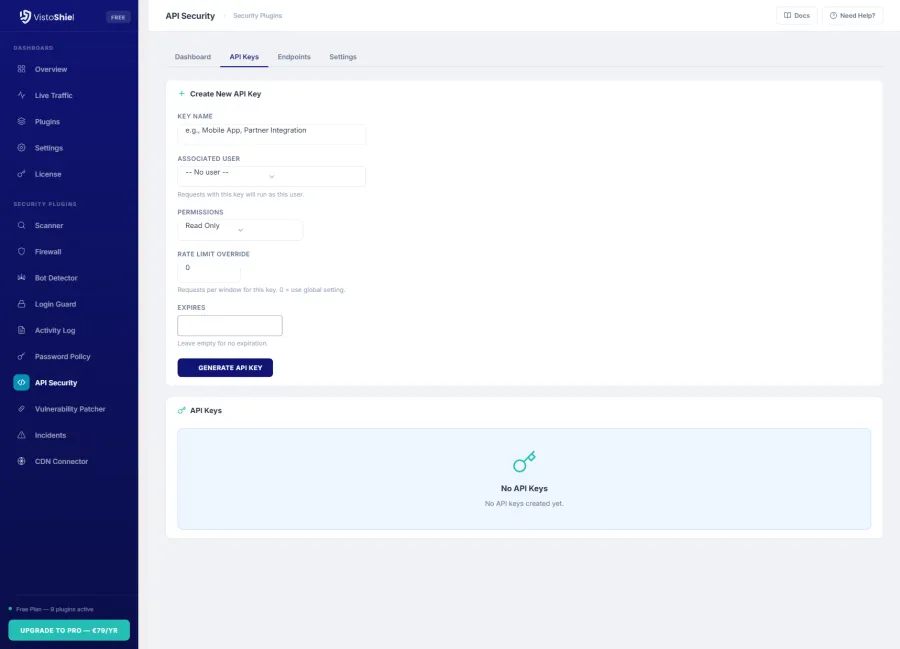Switch to the Endpoints tab
Viewport: 900px width, 649px height.
pos(294,57)
